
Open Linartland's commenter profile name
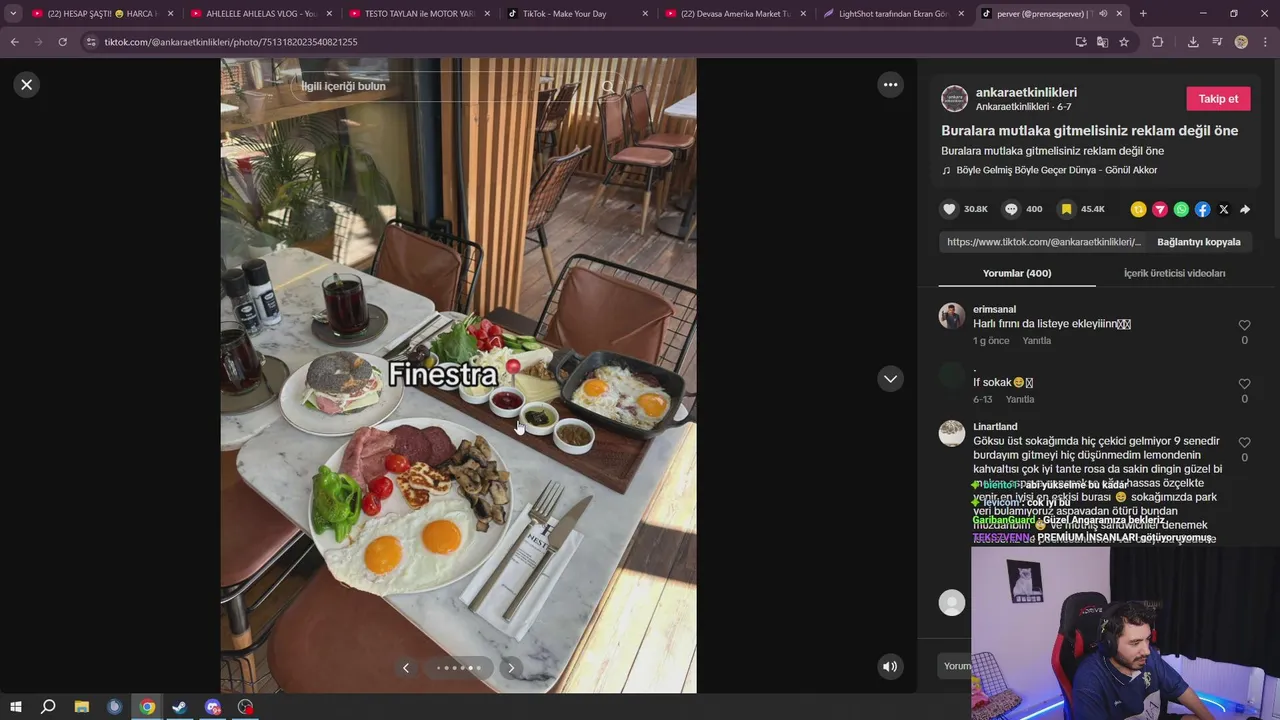(995, 427)
